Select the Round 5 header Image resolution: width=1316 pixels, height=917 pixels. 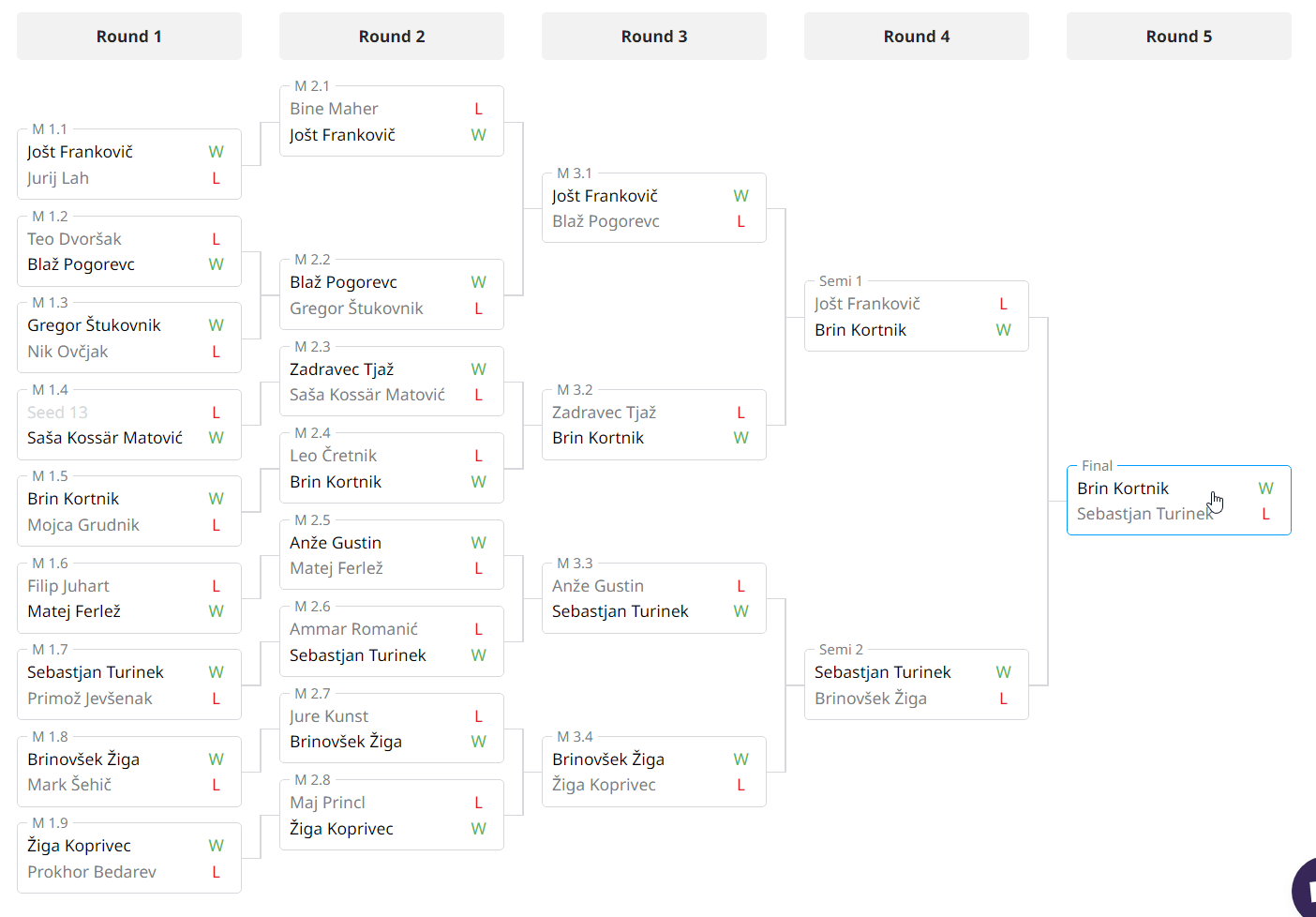1179,37
